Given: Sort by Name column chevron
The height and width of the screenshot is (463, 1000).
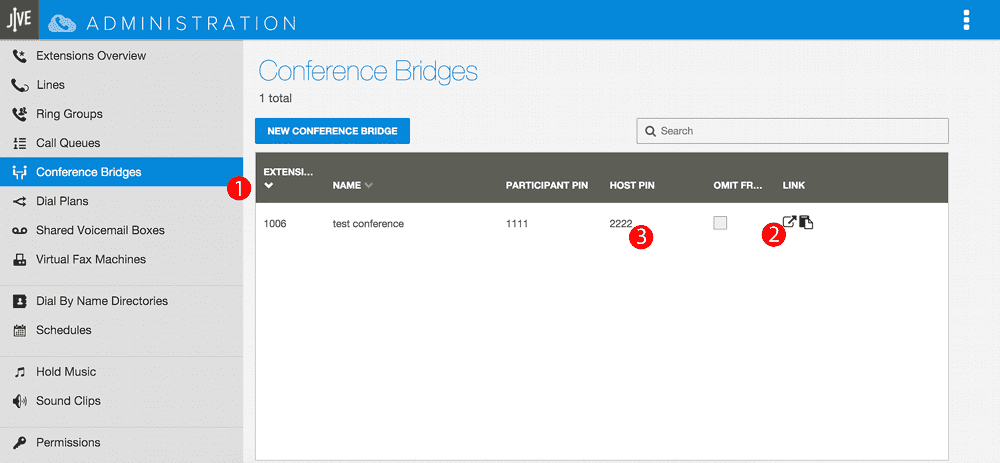Looking at the screenshot, I should (x=369, y=186).
